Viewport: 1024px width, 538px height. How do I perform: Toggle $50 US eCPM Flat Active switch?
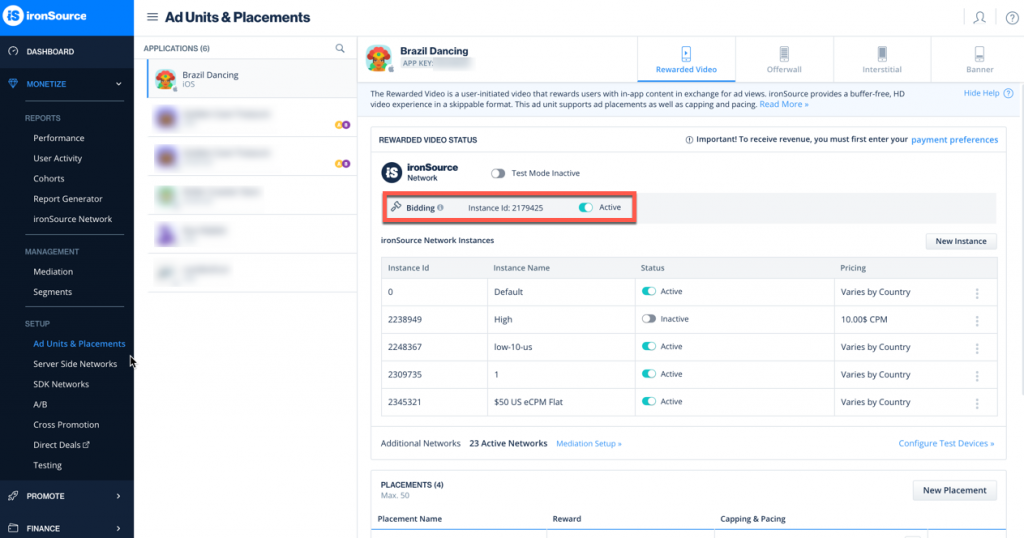pyautogui.click(x=648, y=401)
